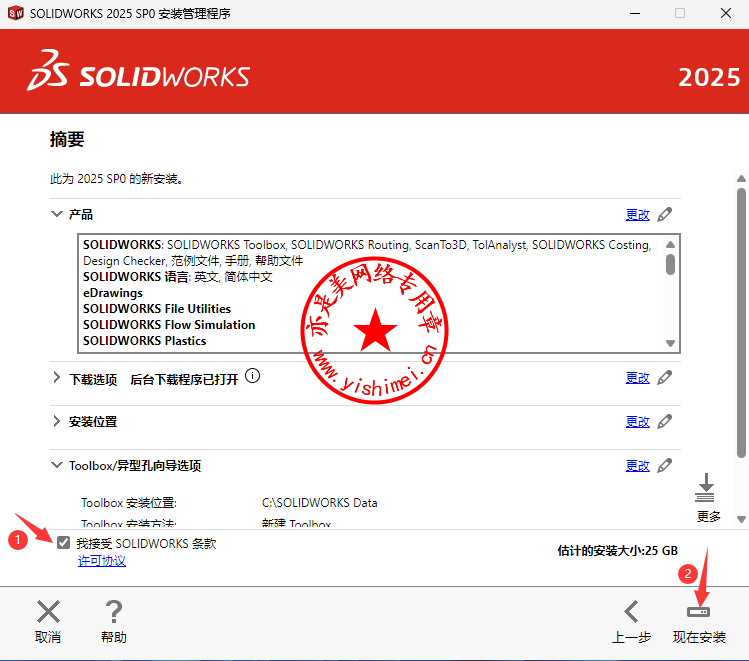Click 此为 2025 SP0 的新安装 text

pyautogui.click(x=117, y=179)
